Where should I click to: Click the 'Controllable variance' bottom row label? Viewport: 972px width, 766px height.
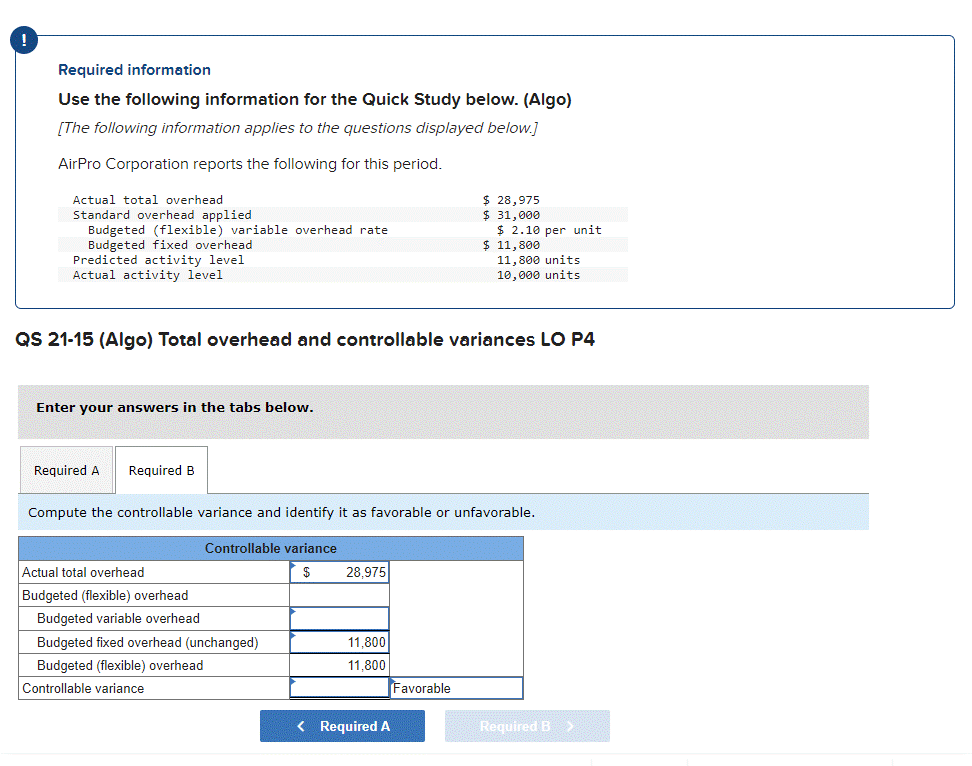point(83,688)
